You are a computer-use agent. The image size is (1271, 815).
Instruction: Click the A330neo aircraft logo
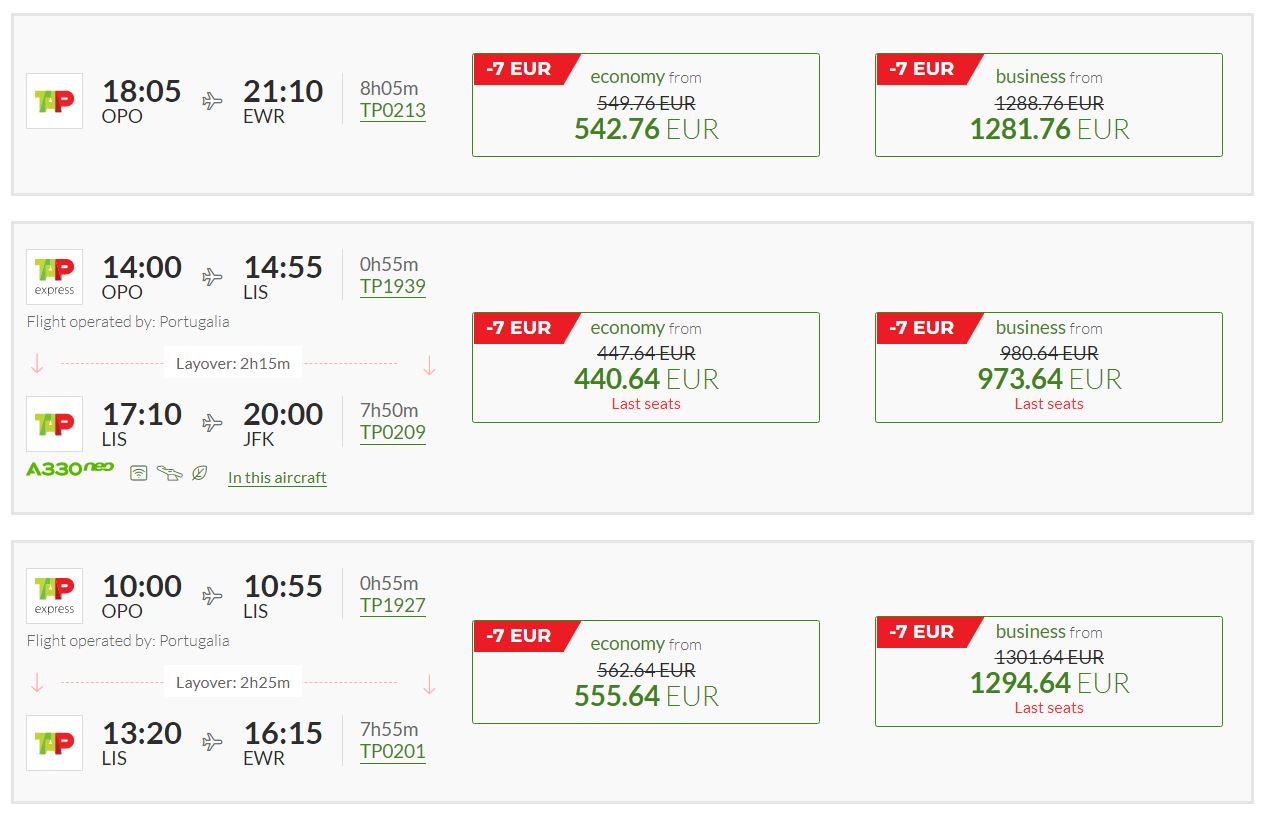point(70,469)
